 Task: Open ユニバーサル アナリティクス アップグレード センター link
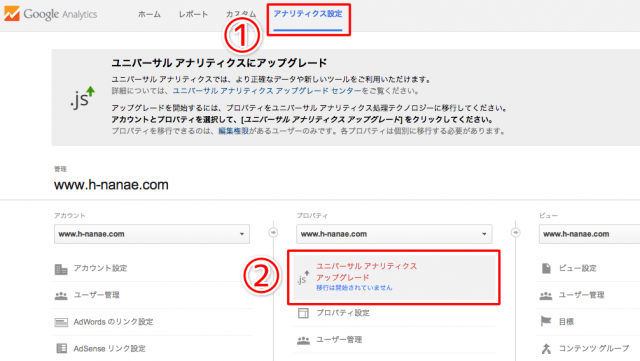pyautogui.click(x=267, y=91)
